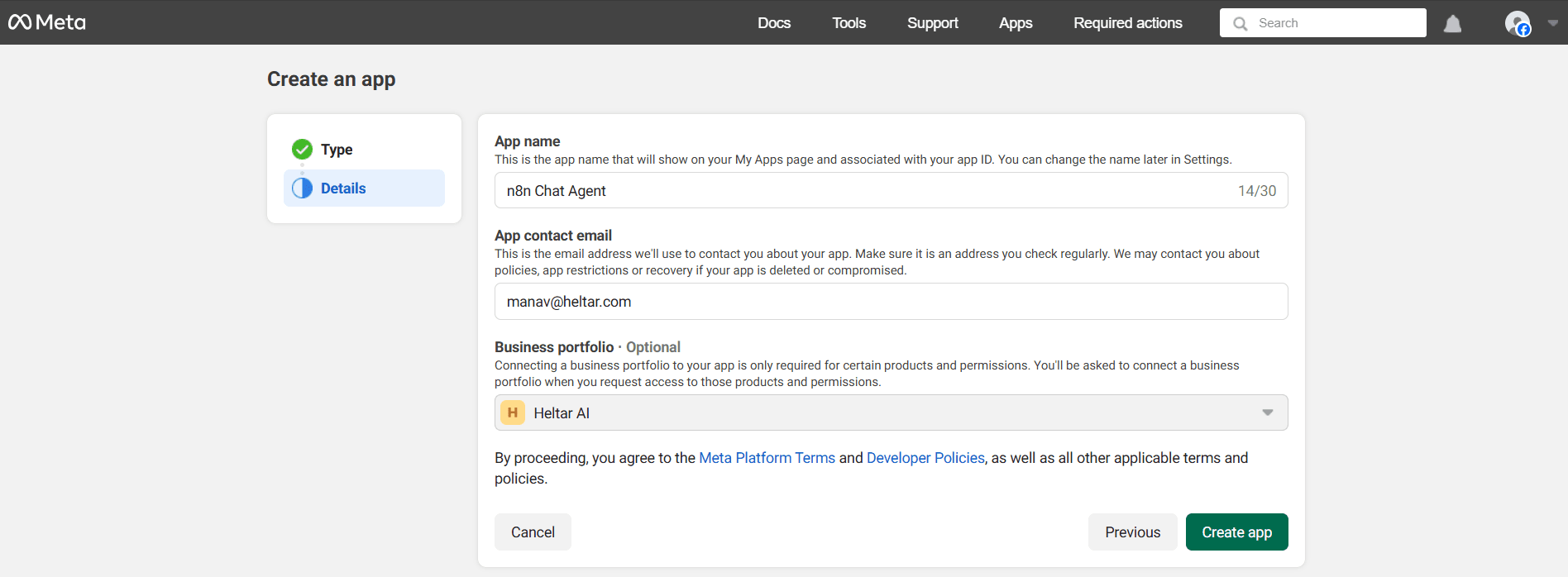Cancel the app creation
The image size is (1568, 577).
click(533, 532)
